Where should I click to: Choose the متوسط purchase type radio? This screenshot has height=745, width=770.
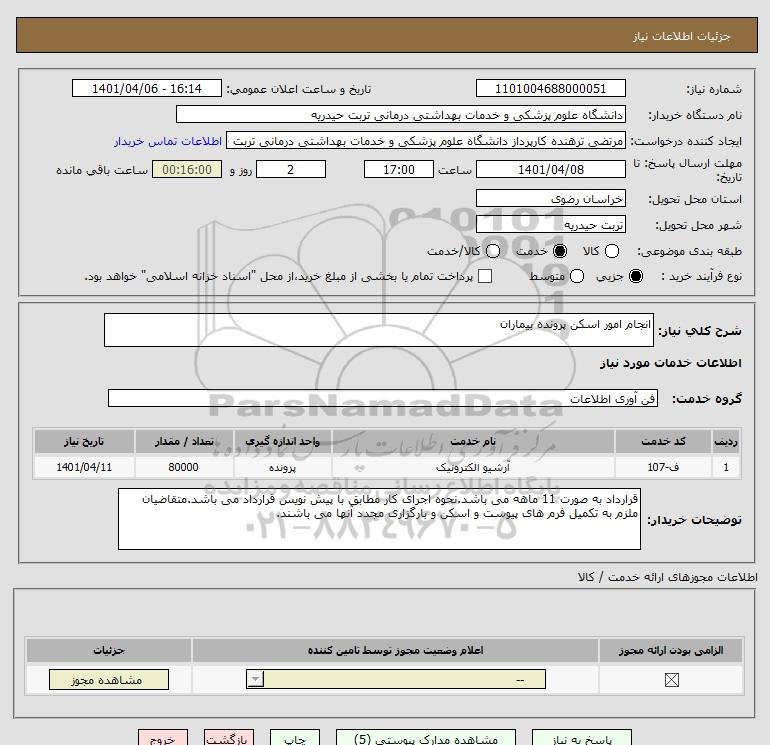(x=577, y=276)
